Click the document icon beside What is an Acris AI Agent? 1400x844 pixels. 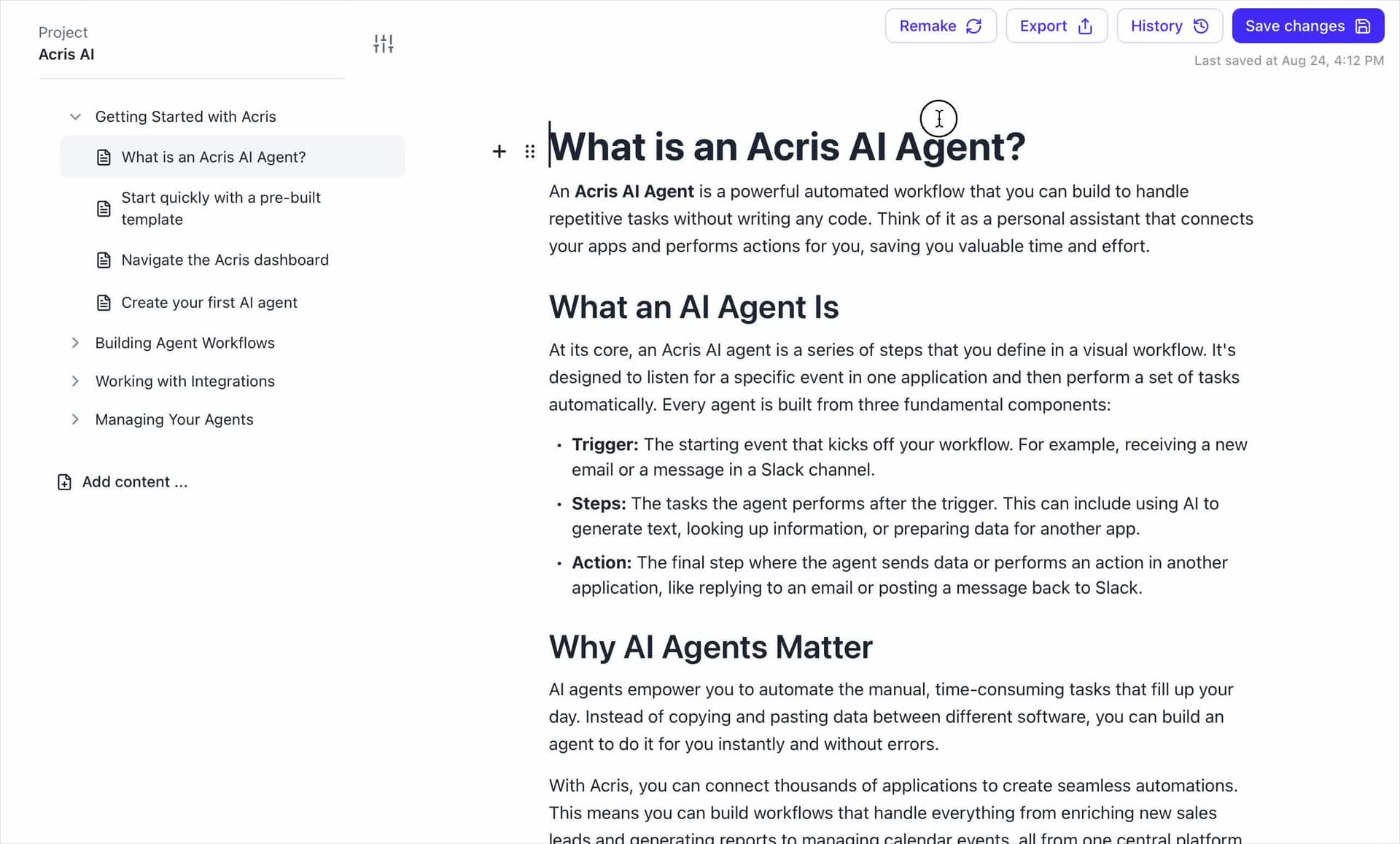(x=104, y=158)
